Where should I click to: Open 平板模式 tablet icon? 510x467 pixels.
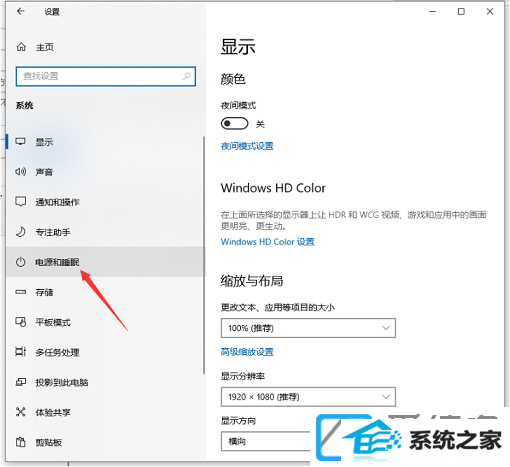21,322
